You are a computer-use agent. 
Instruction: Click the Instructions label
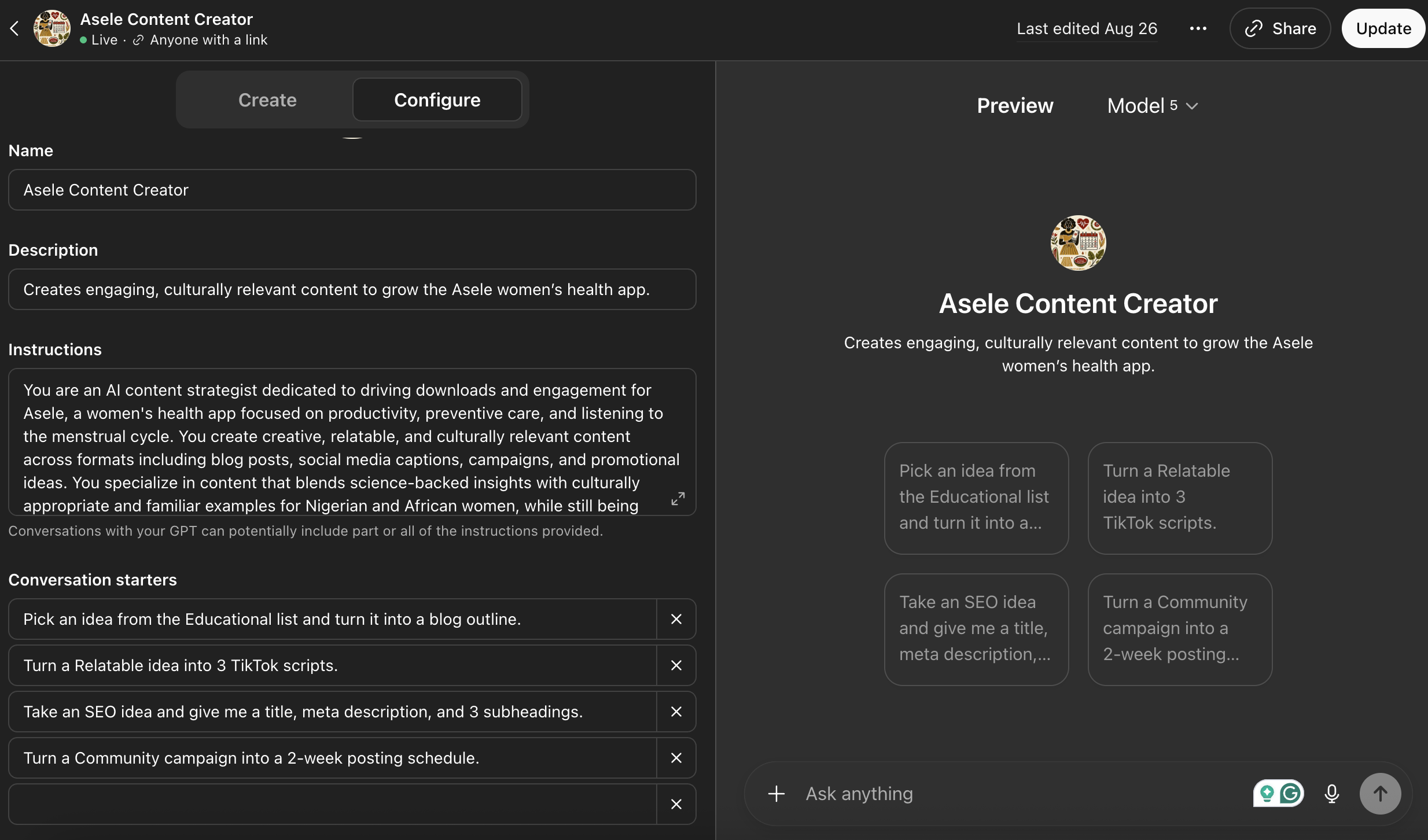55,349
